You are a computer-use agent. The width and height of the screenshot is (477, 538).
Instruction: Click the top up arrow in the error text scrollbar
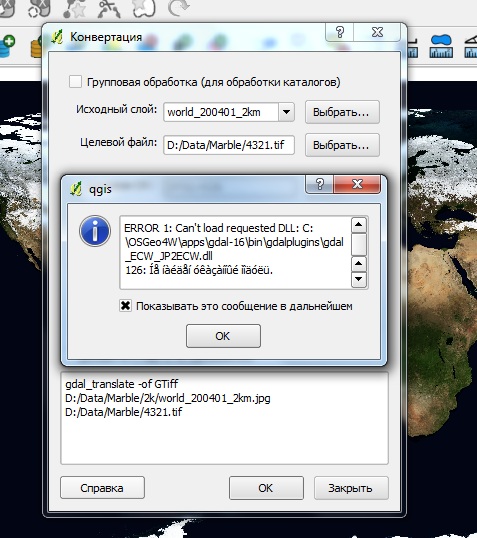(359, 225)
